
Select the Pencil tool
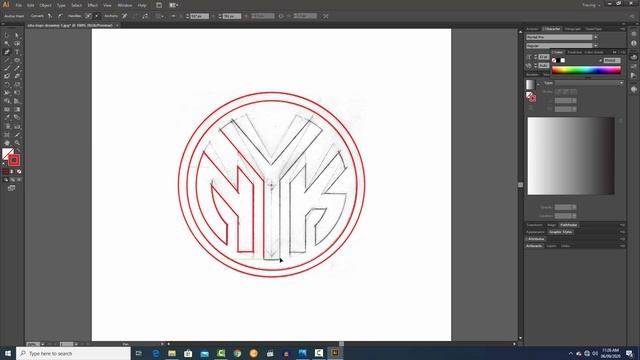pos(17,68)
